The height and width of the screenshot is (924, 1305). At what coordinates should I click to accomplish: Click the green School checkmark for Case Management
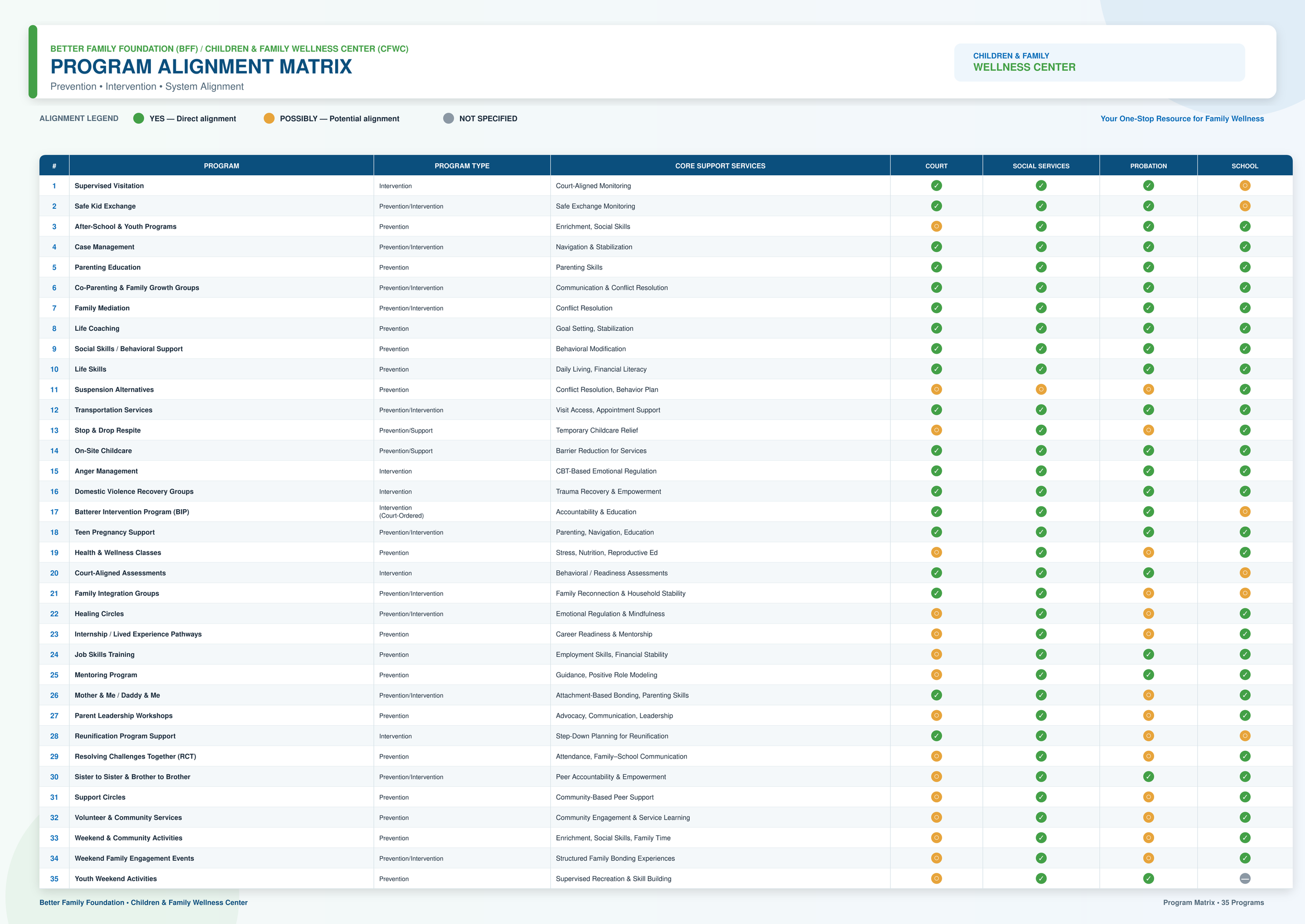pos(1244,247)
